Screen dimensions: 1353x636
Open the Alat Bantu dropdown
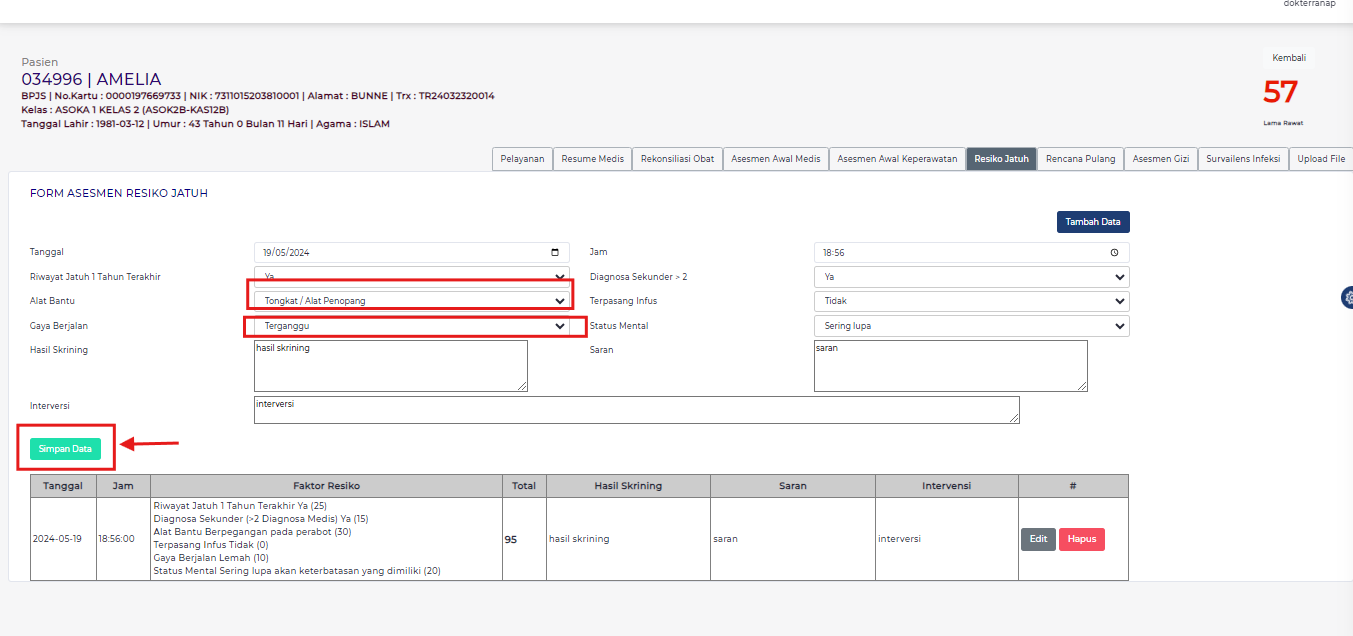coord(411,300)
